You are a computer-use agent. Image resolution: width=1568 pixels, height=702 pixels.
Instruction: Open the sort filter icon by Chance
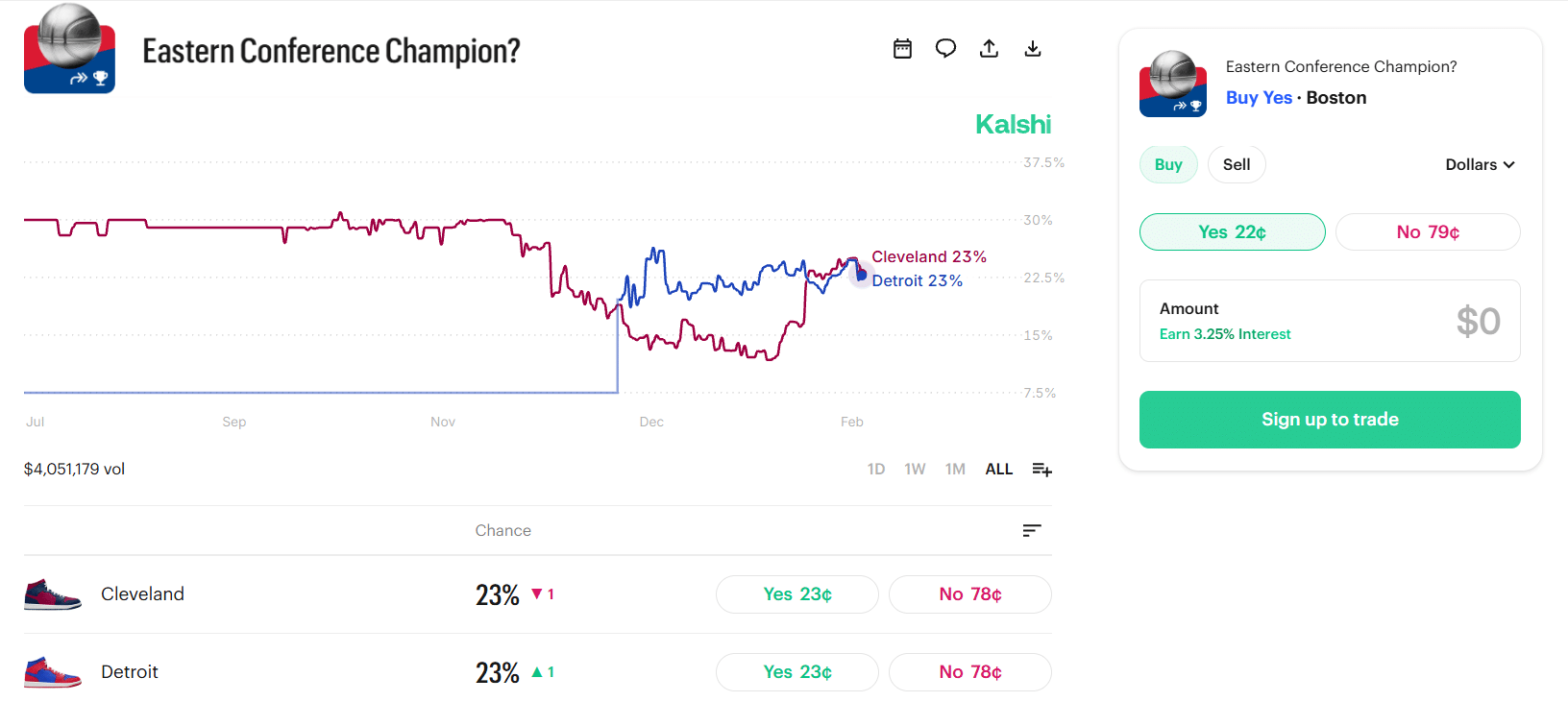[1032, 531]
